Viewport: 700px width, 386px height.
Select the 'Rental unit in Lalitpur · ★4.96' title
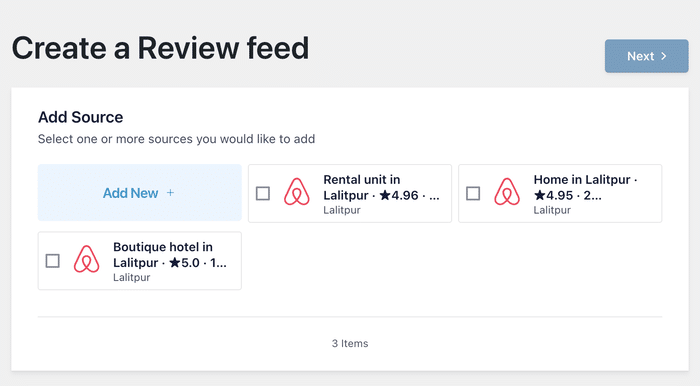click(382, 187)
